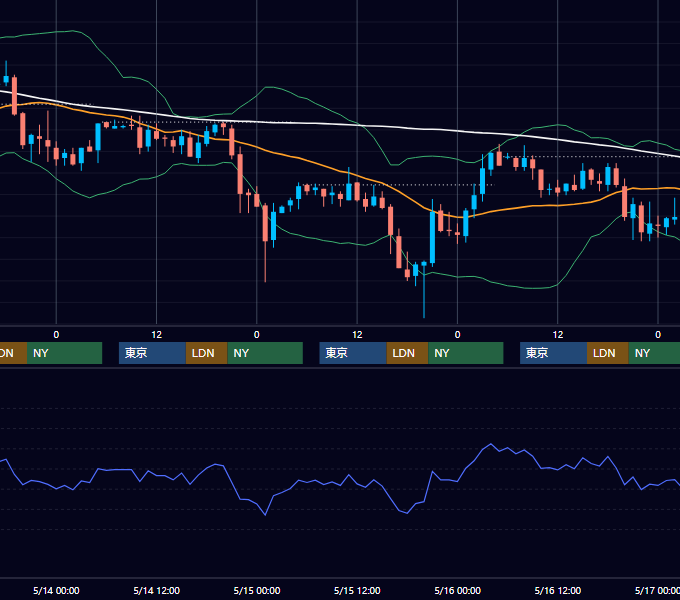Select hour label 0 above 5/14 00:00
Viewport: 680px width, 600px height.
coord(56,335)
